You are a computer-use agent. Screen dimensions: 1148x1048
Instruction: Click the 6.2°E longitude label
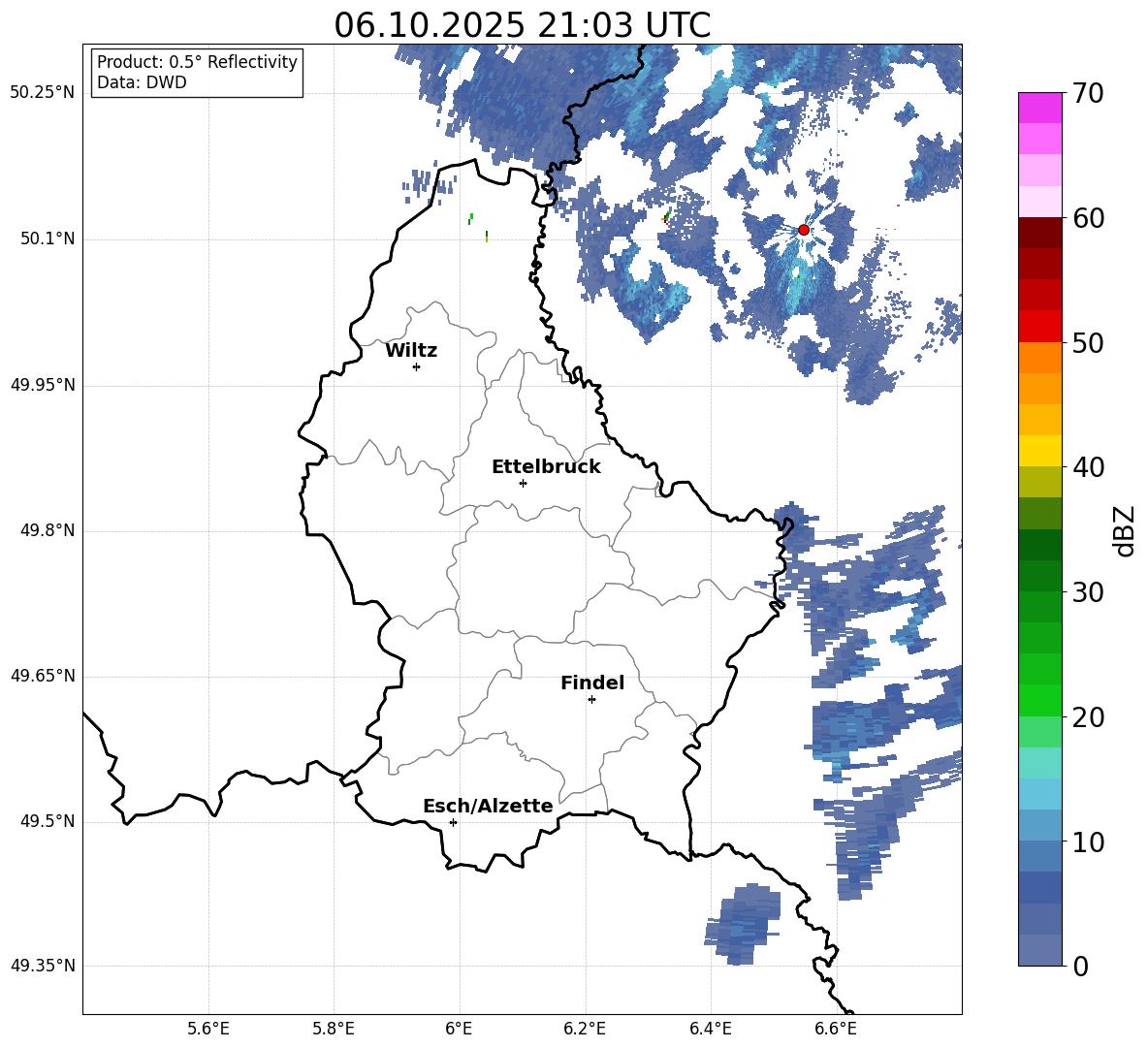[585, 1029]
